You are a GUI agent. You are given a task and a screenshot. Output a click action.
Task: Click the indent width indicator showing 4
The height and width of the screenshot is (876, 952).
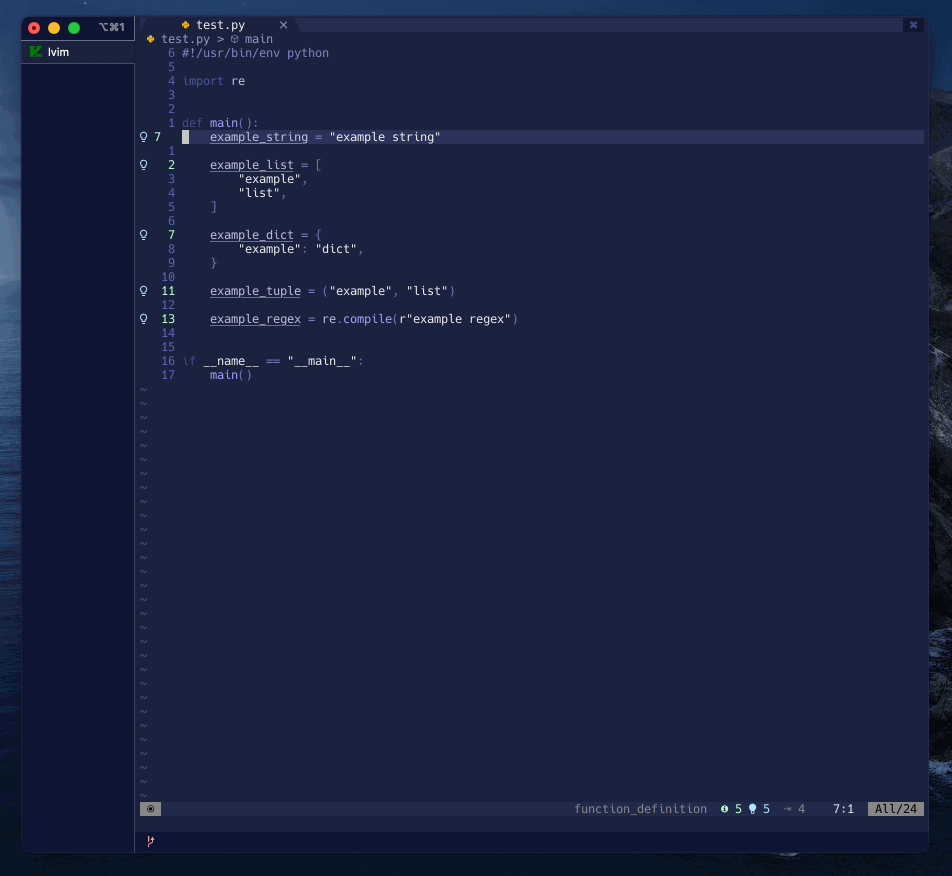tap(794, 809)
